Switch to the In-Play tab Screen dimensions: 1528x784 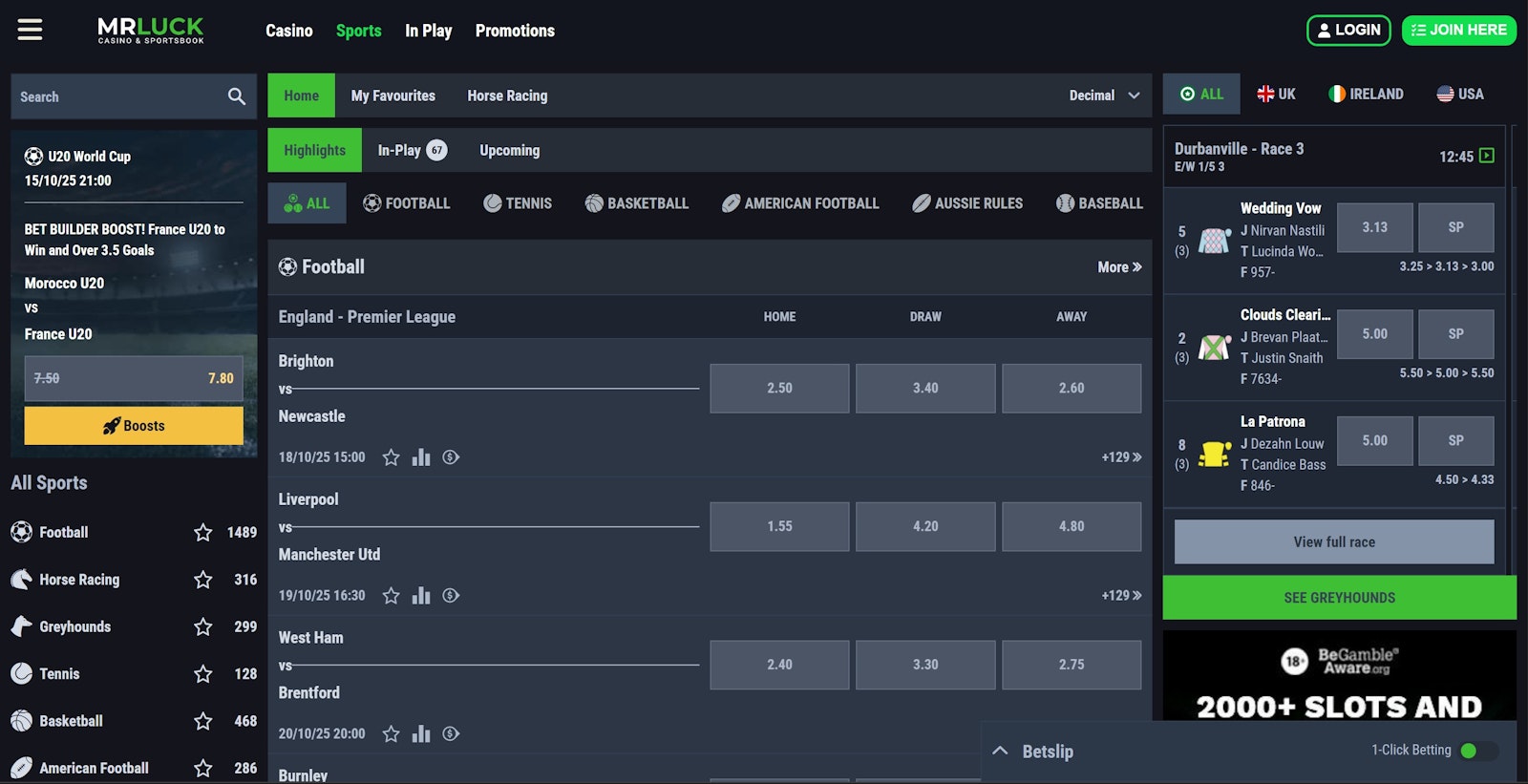tap(411, 150)
